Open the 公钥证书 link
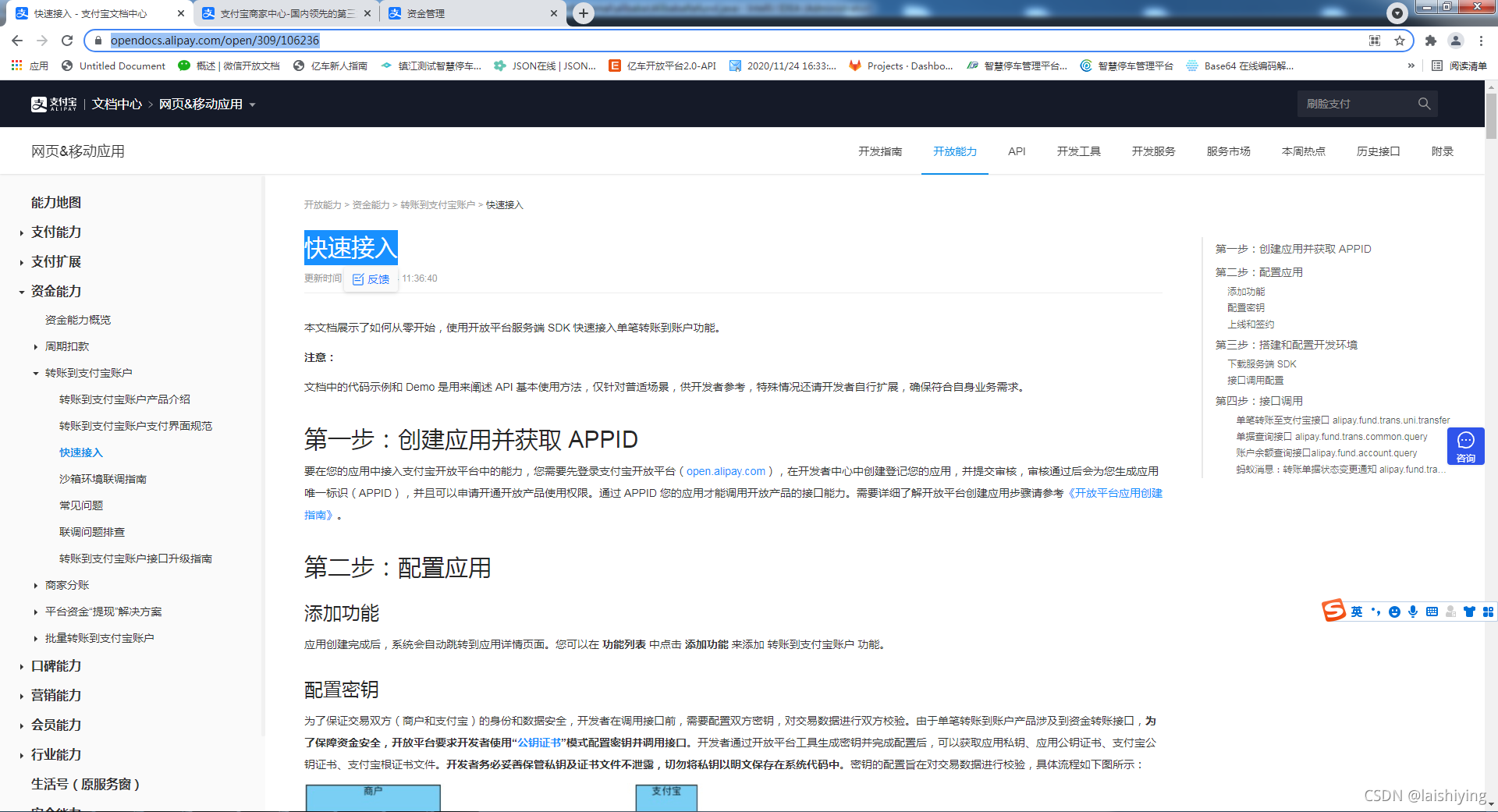The image size is (1498, 812). 539,743
